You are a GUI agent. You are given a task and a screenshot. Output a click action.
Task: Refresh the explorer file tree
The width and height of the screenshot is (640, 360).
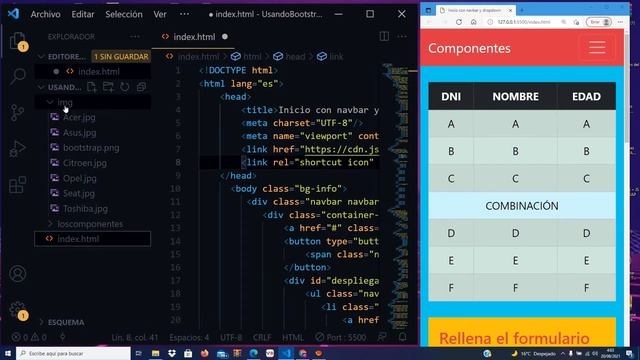[125, 87]
